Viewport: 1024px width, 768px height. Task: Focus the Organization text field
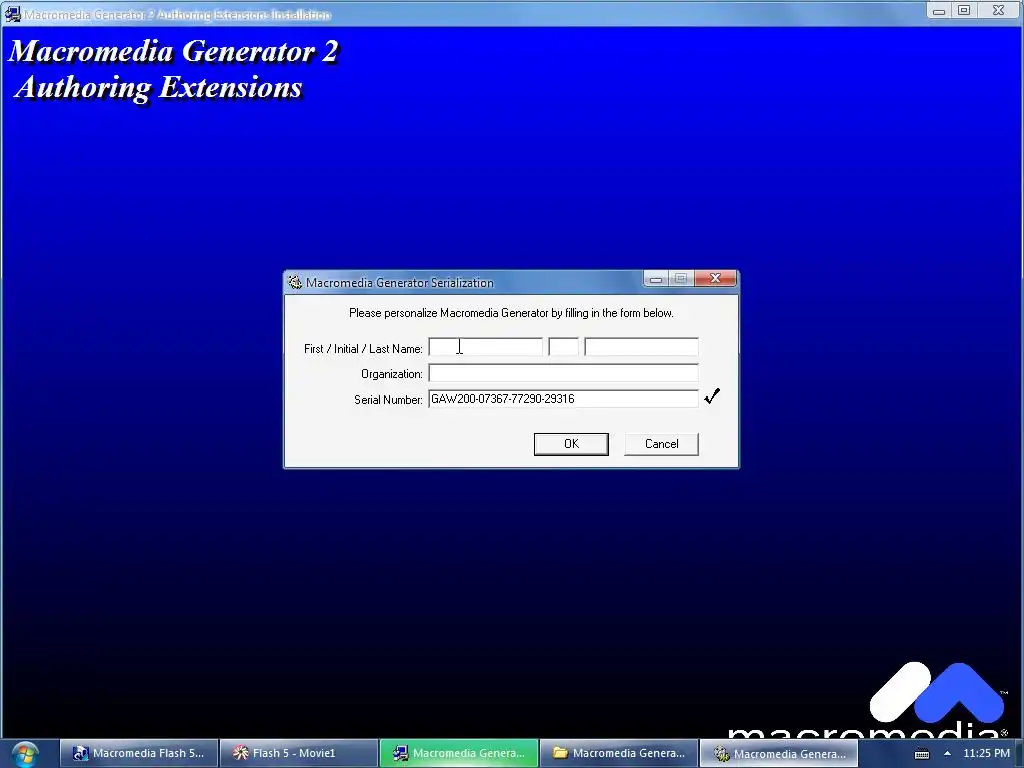click(564, 373)
